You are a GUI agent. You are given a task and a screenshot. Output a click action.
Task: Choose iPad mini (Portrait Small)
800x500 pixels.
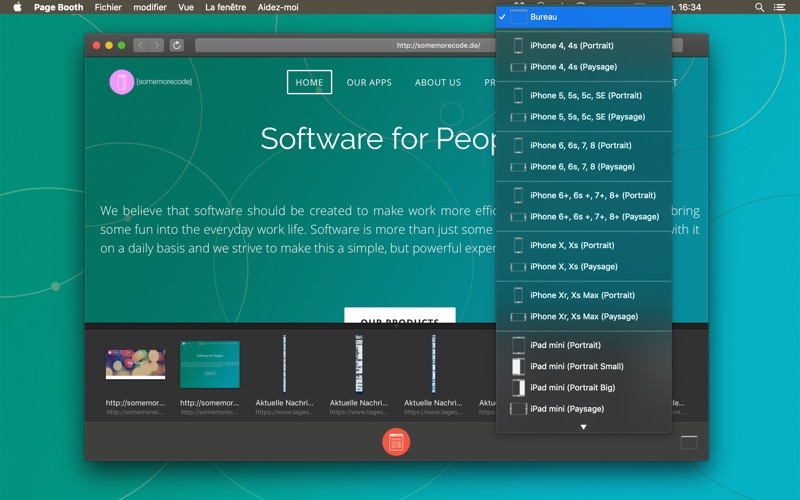[x=584, y=366]
